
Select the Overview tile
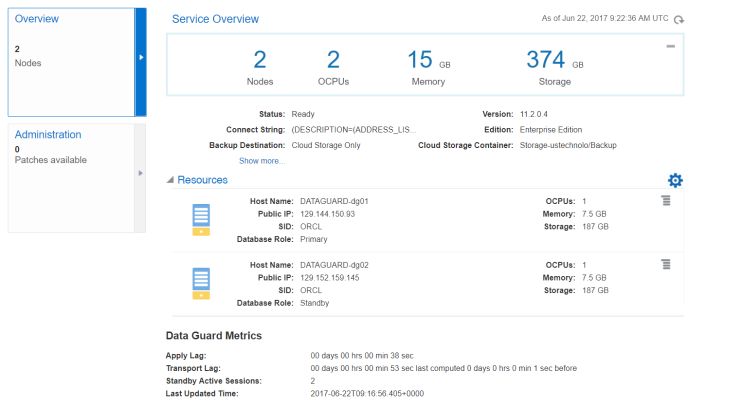(x=70, y=60)
